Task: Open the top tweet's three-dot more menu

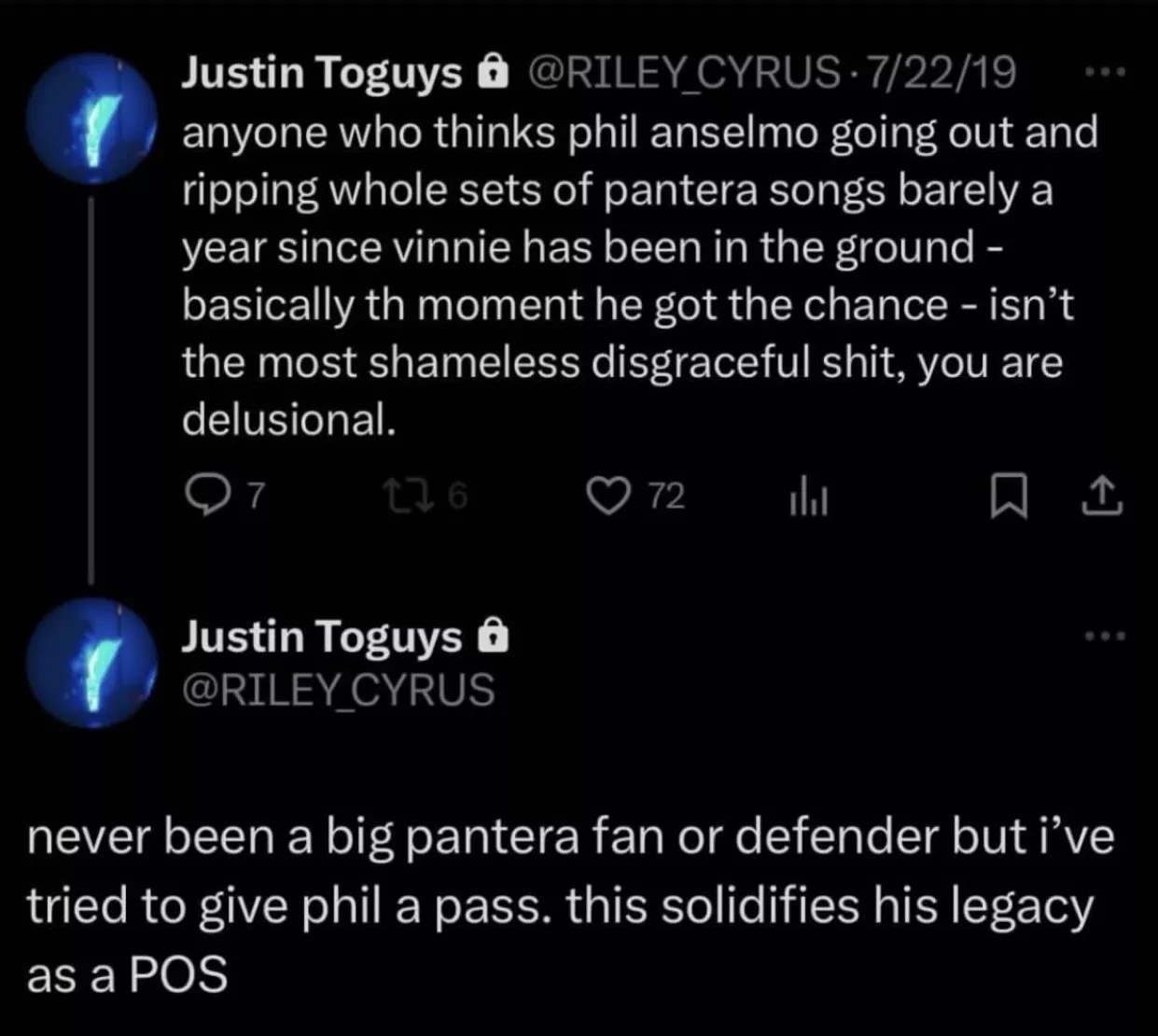Action: [x=1107, y=72]
